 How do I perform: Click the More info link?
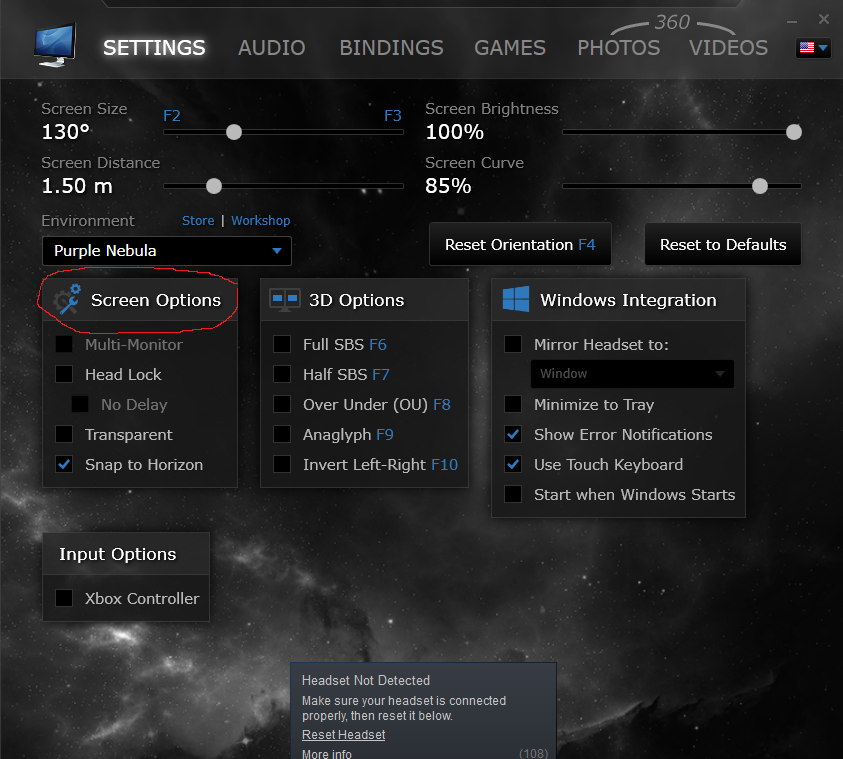click(x=327, y=754)
